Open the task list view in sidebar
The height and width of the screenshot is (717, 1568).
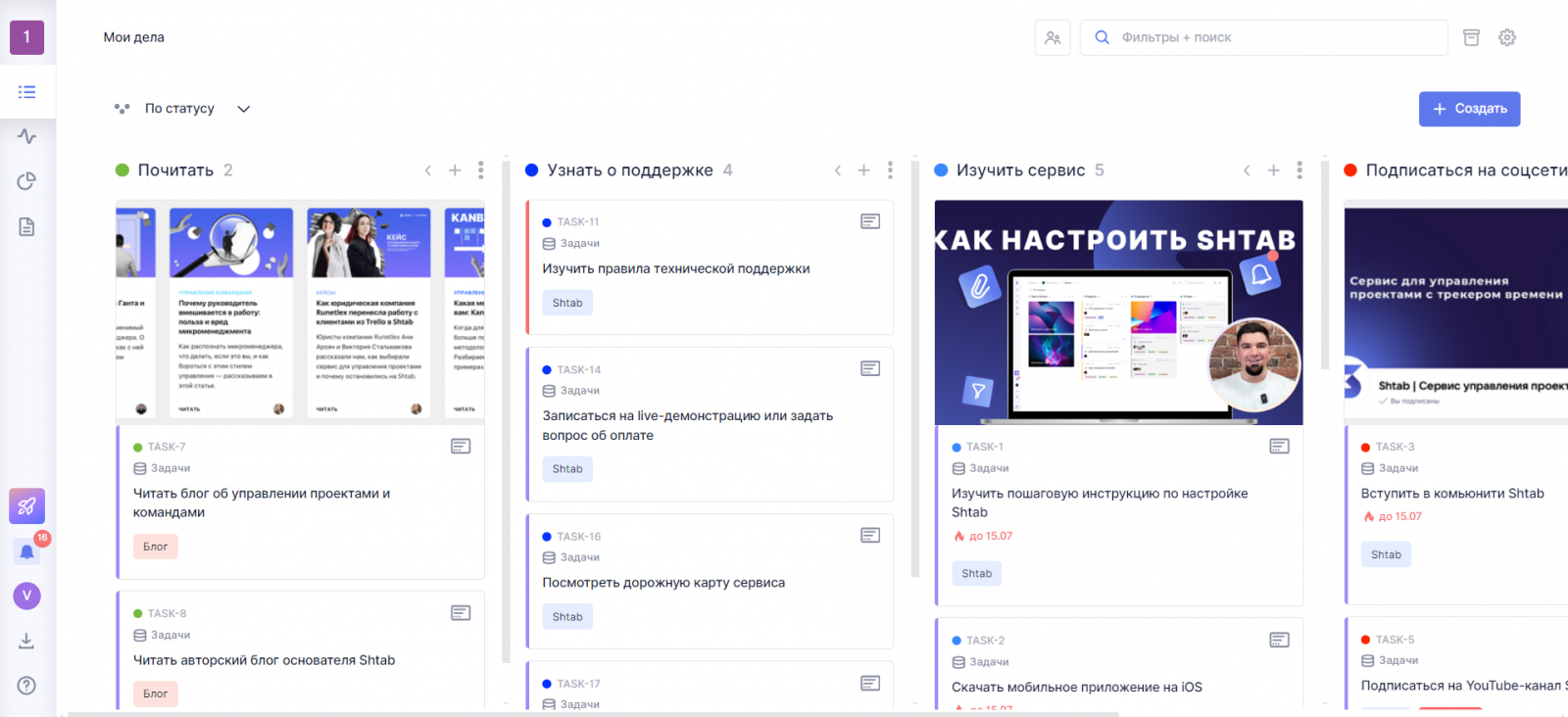tap(26, 92)
